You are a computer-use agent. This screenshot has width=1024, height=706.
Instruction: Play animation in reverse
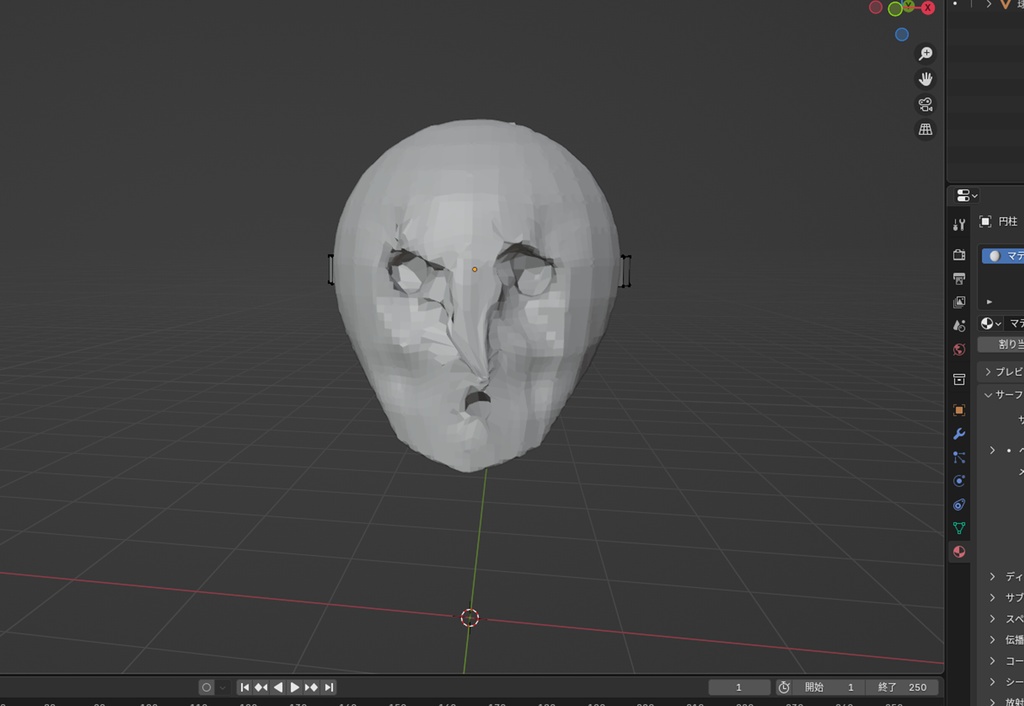pyautogui.click(x=278, y=687)
